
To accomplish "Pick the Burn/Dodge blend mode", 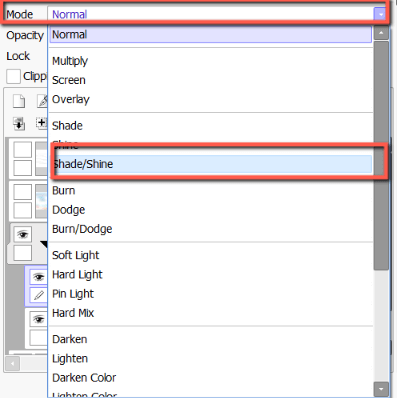I will click(x=82, y=229).
